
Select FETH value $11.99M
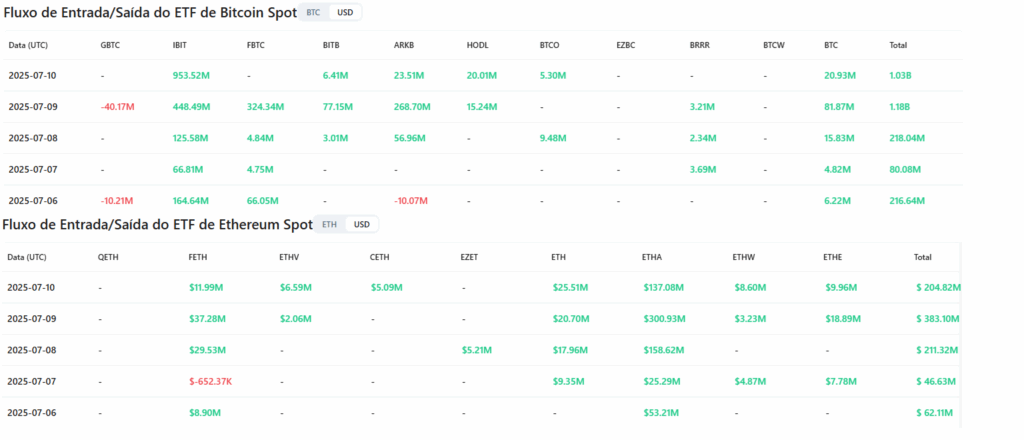(x=207, y=287)
